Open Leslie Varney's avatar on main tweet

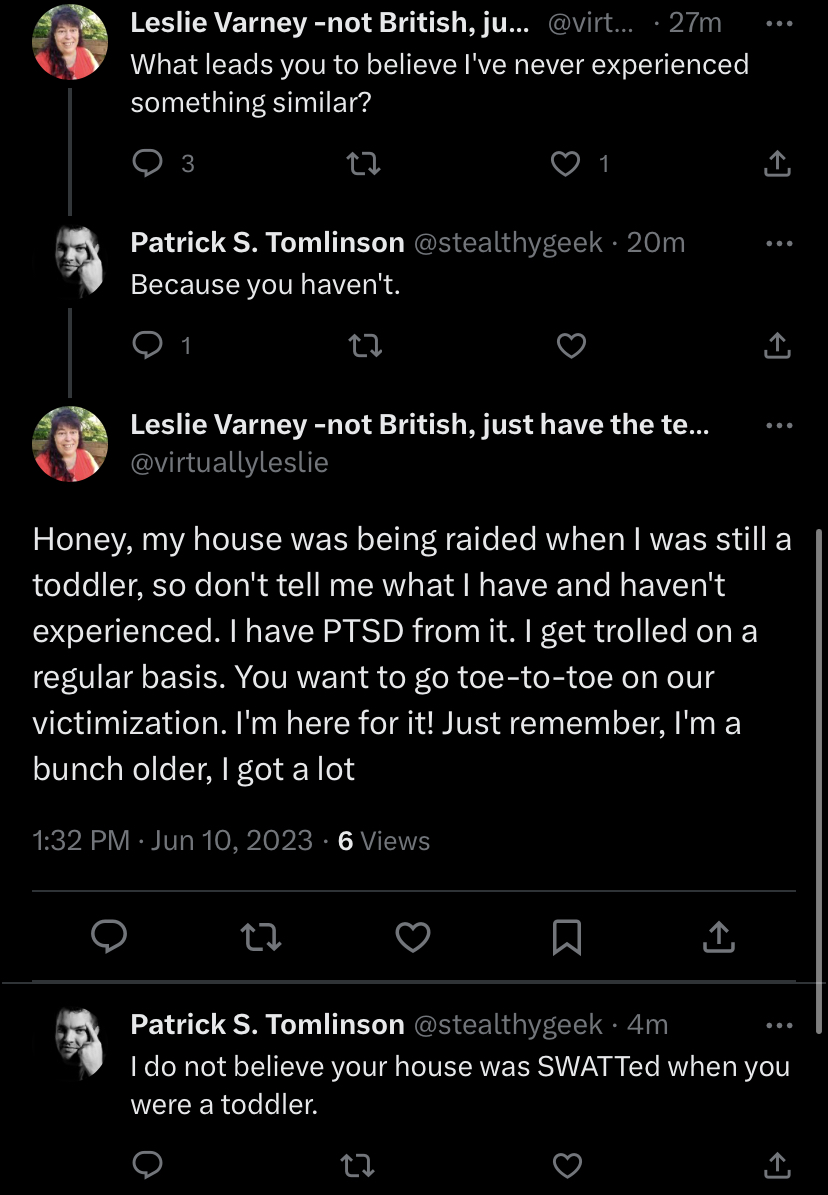(70, 444)
